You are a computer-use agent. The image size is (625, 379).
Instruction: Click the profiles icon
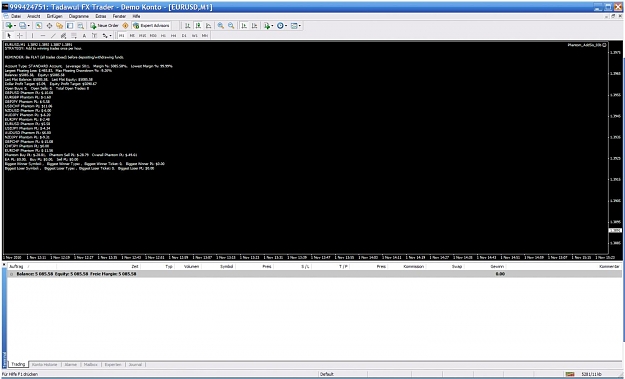pos(22,26)
